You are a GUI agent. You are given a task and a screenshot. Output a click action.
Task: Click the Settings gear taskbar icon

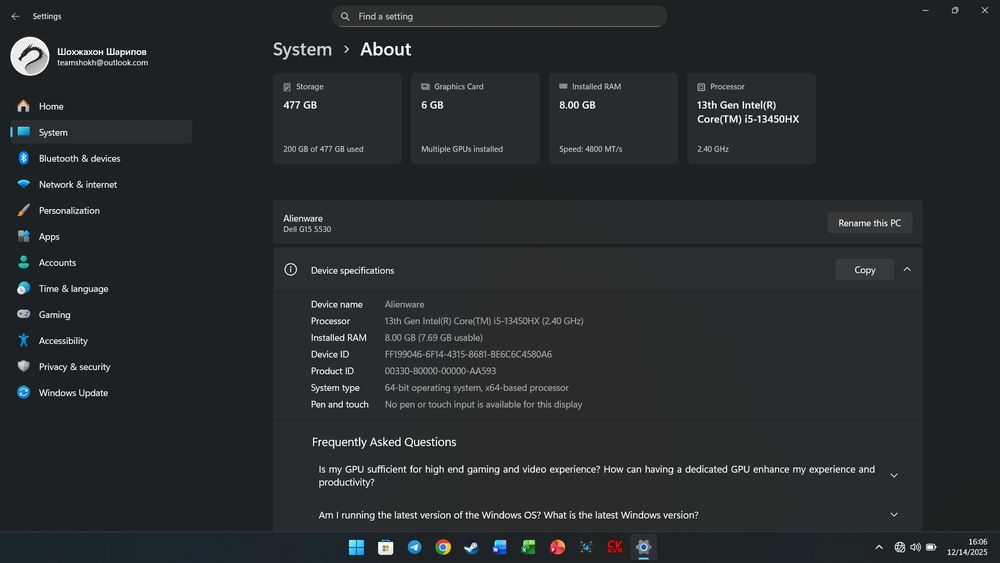(x=643, y=547)
